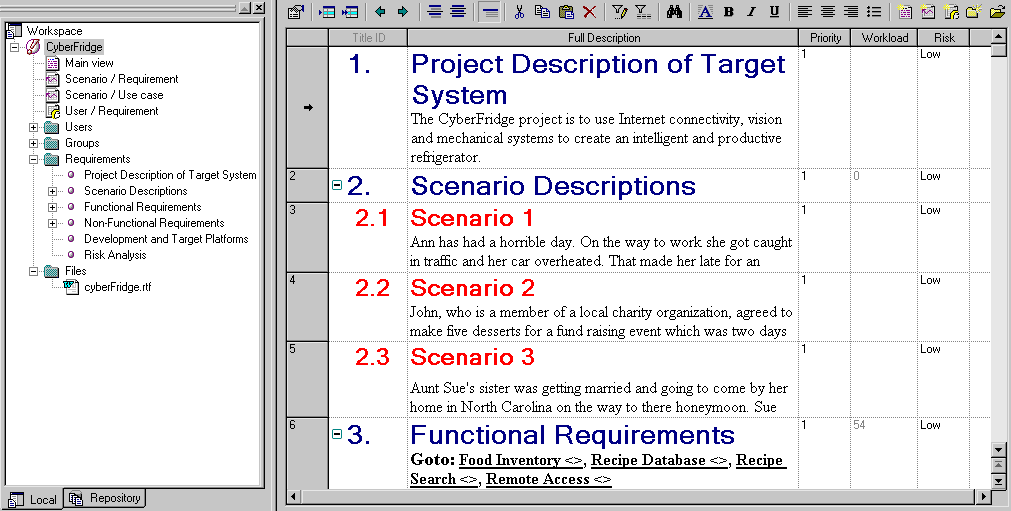
Task: Open the properties icon in the toolbar
Action: pos(296,12)
